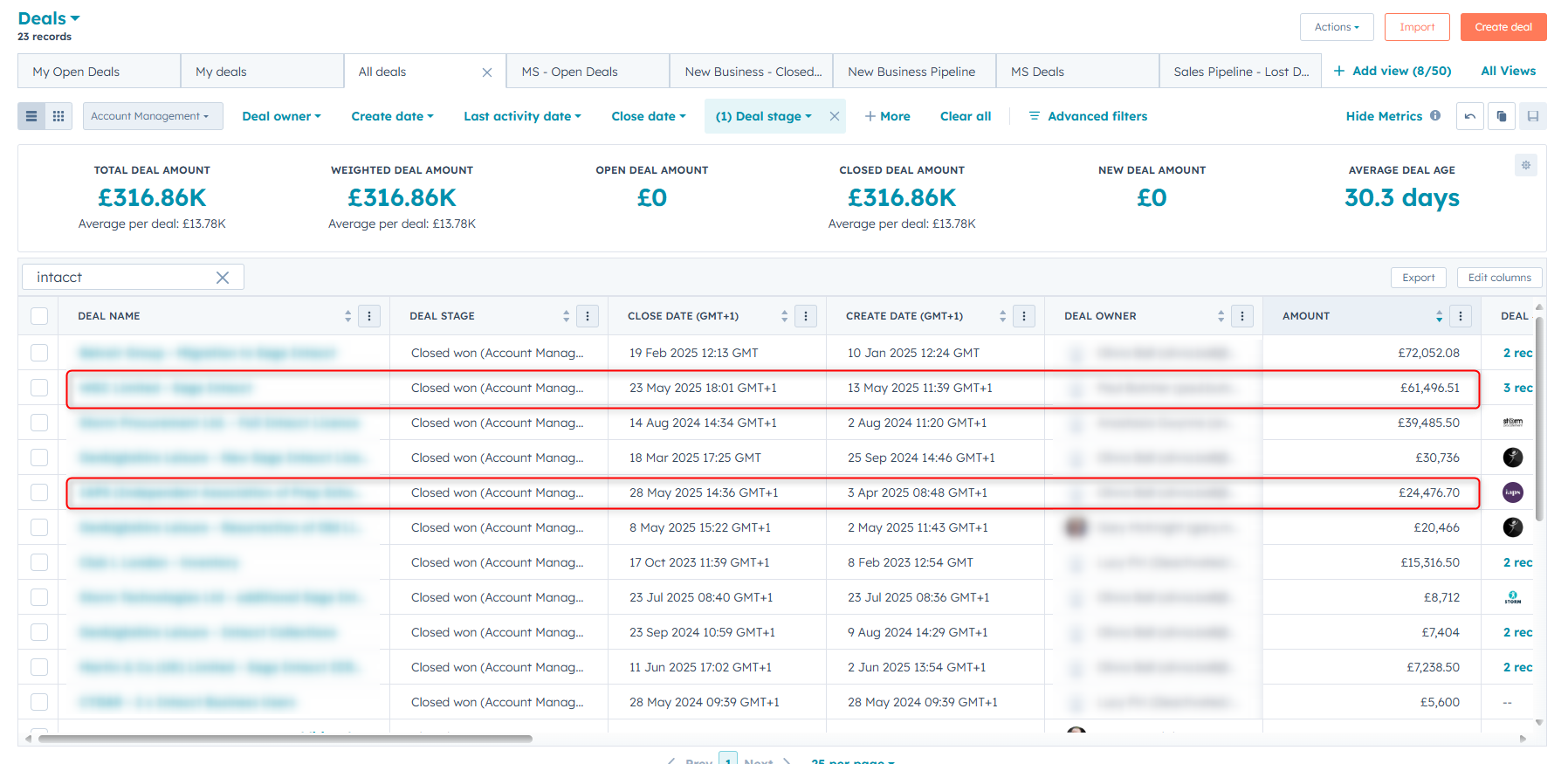
Task: Switch to My Open Deals tab
Action: click(x=99, y=72)
